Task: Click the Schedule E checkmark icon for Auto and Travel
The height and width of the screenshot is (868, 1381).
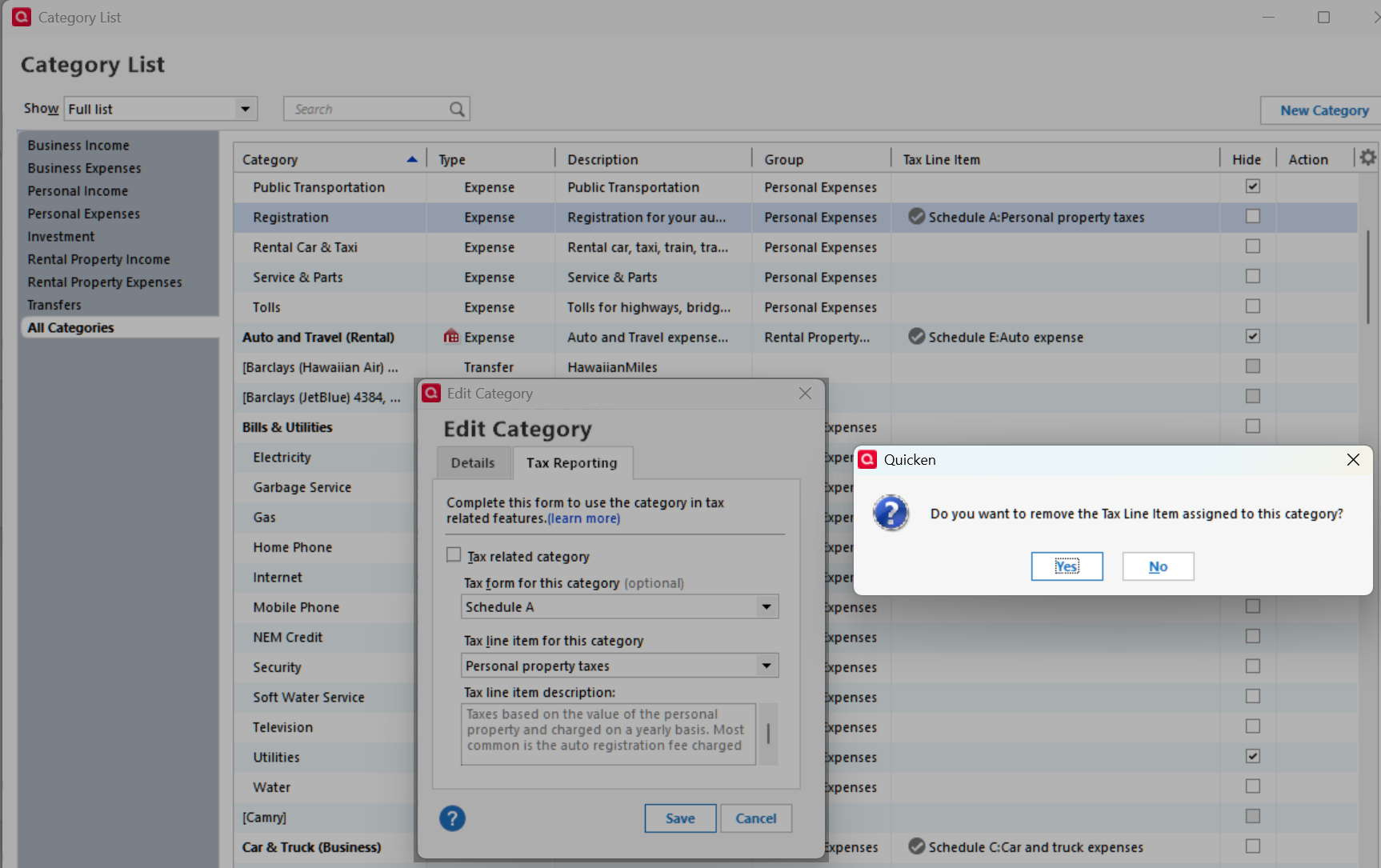Action: point(917,337)
